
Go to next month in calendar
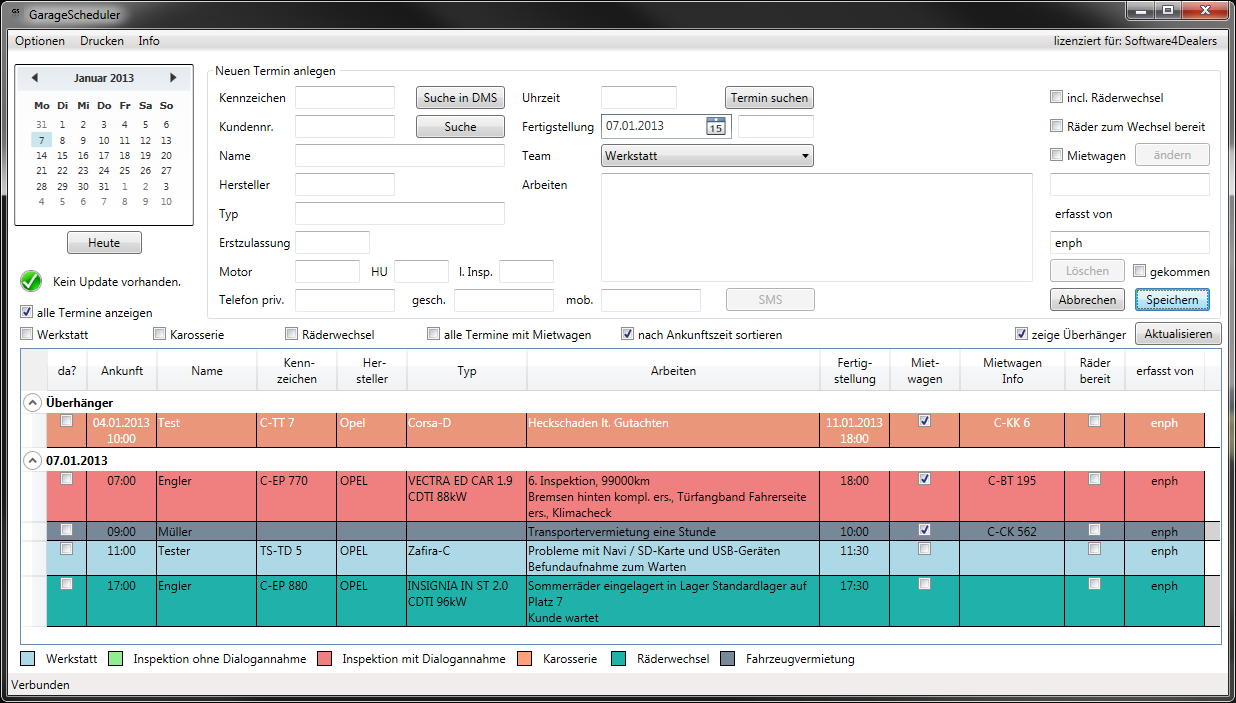pos(173,78)
